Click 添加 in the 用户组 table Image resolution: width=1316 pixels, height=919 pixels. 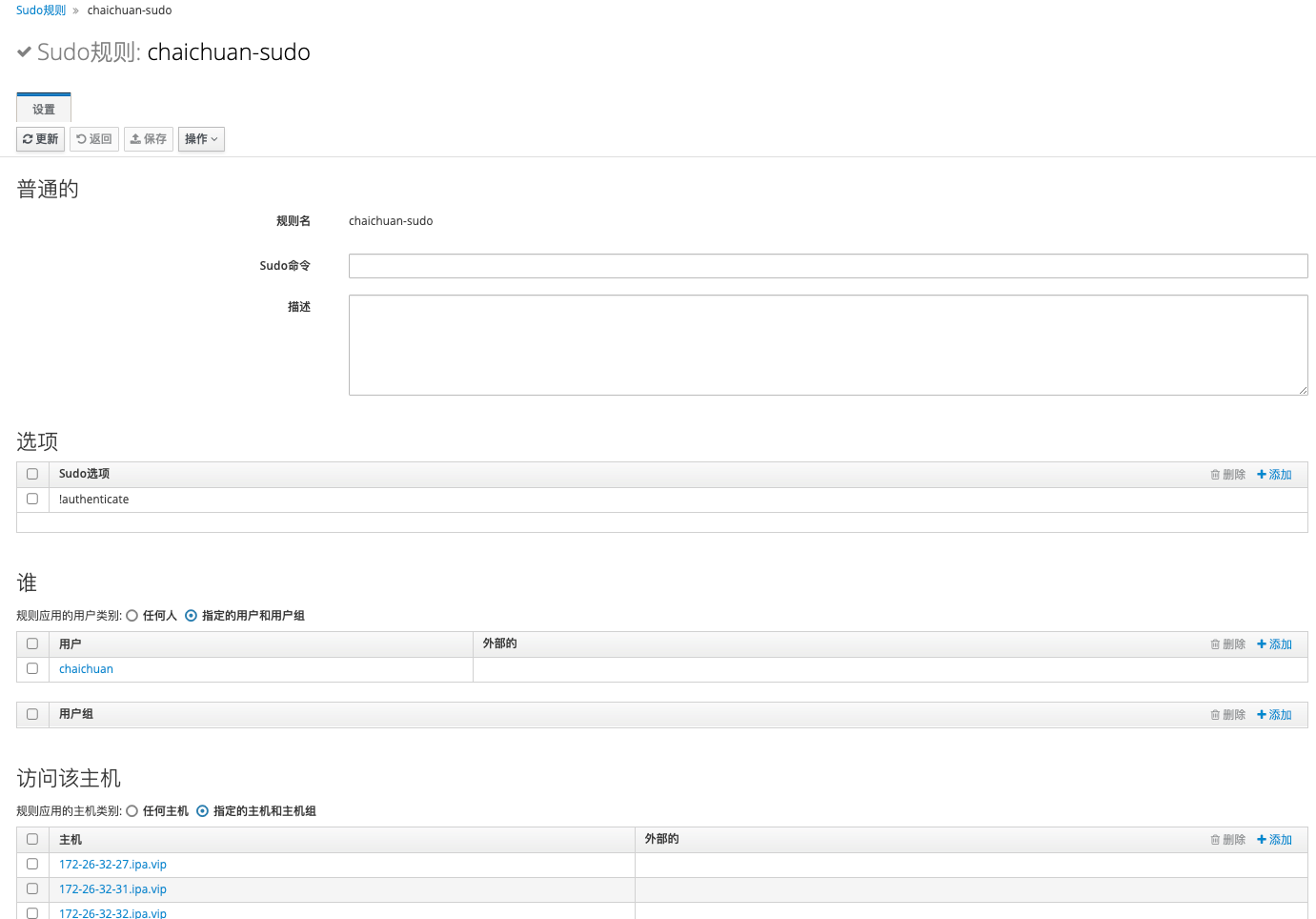1274,715
